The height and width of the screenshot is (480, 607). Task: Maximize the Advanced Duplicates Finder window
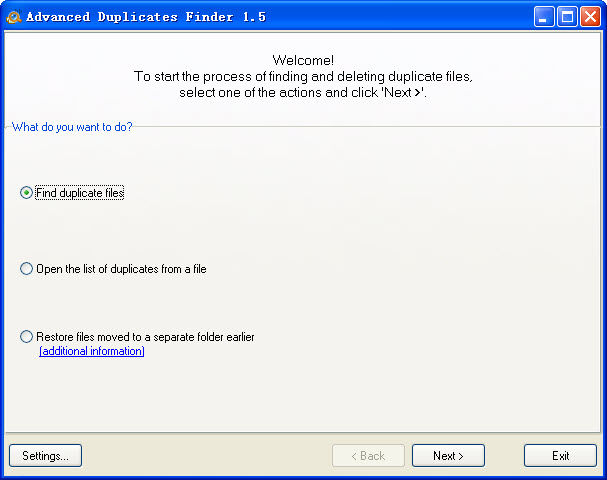tap(566, 16)
